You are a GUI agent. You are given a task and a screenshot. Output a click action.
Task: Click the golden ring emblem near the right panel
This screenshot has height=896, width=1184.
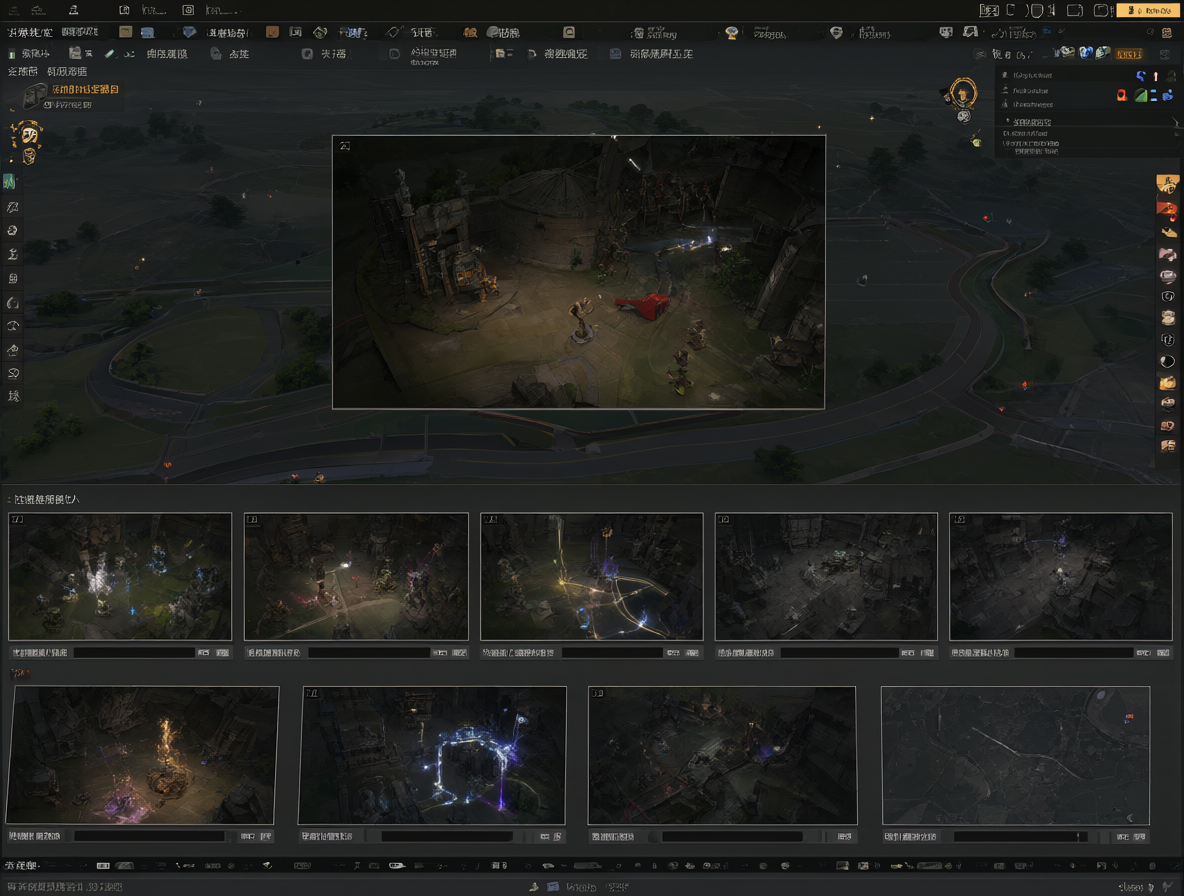coord(963,94)
